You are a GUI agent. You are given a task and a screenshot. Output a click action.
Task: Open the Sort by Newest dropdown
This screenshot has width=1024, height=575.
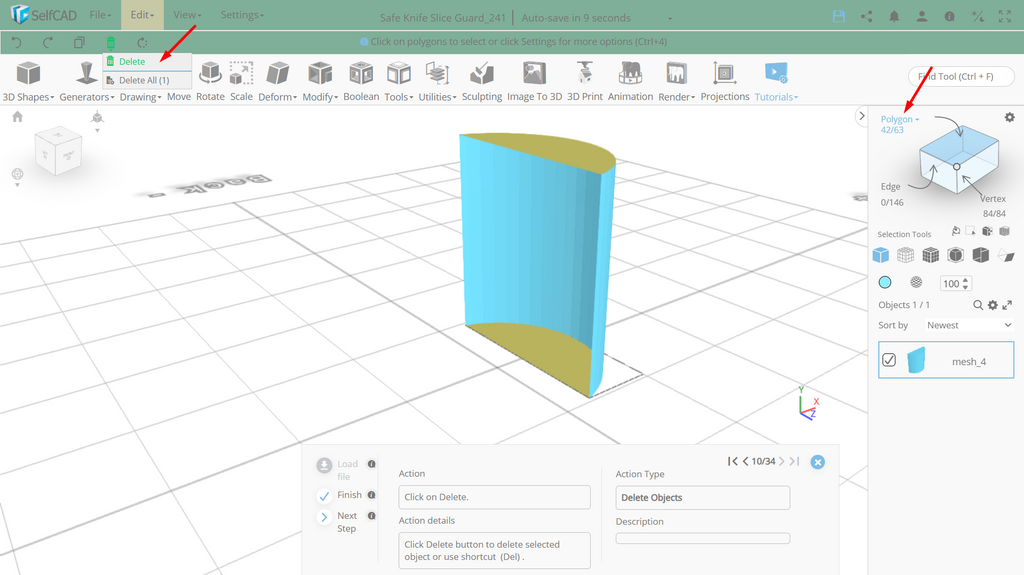968,325
